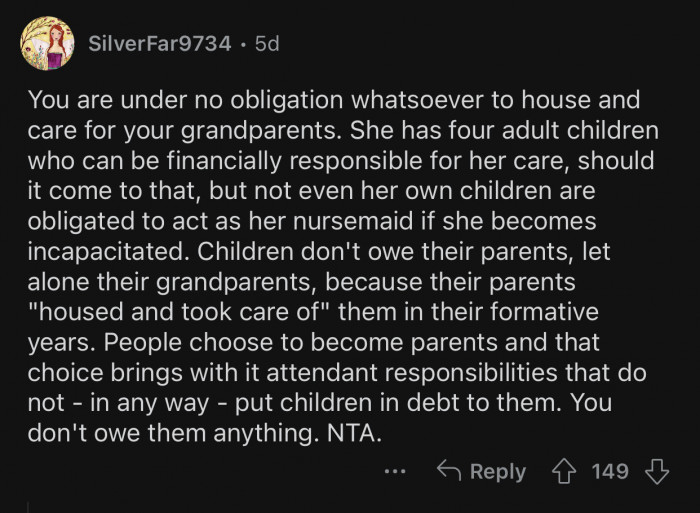Screen dimensions: 700x513
Task: Open the three-dot more options menu
Action: [x=395, y=471]
